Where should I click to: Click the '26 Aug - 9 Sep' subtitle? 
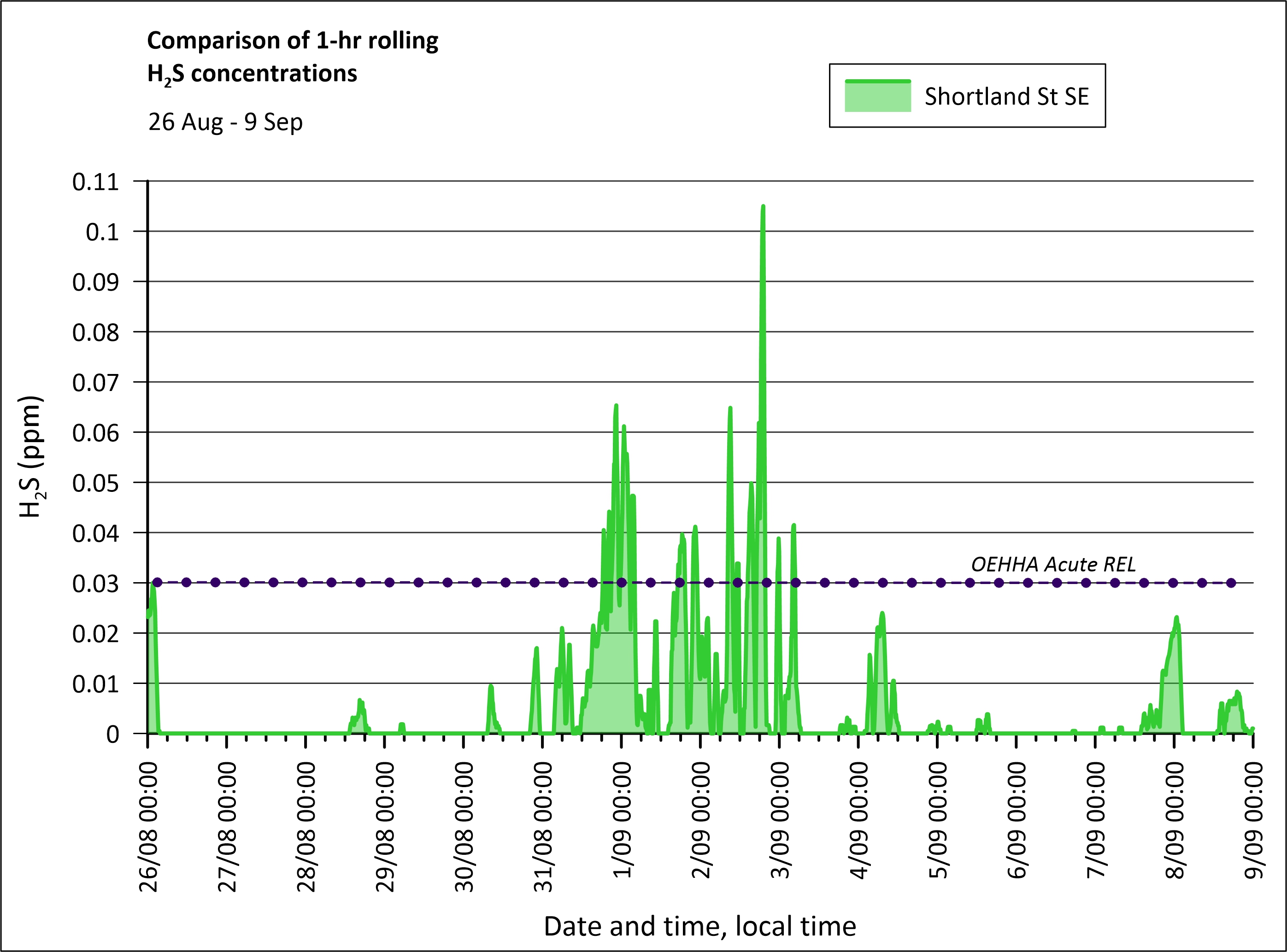(x=225, y=122)
